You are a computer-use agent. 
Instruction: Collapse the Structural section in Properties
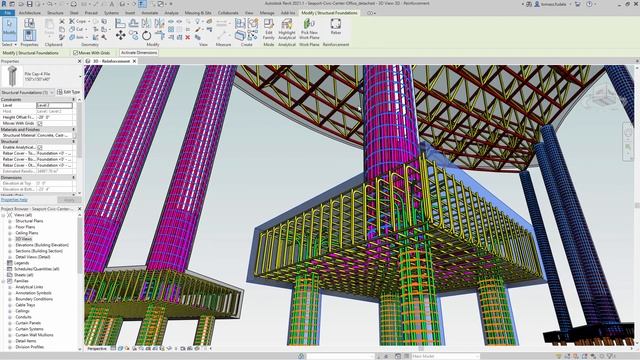pos(74,141)
